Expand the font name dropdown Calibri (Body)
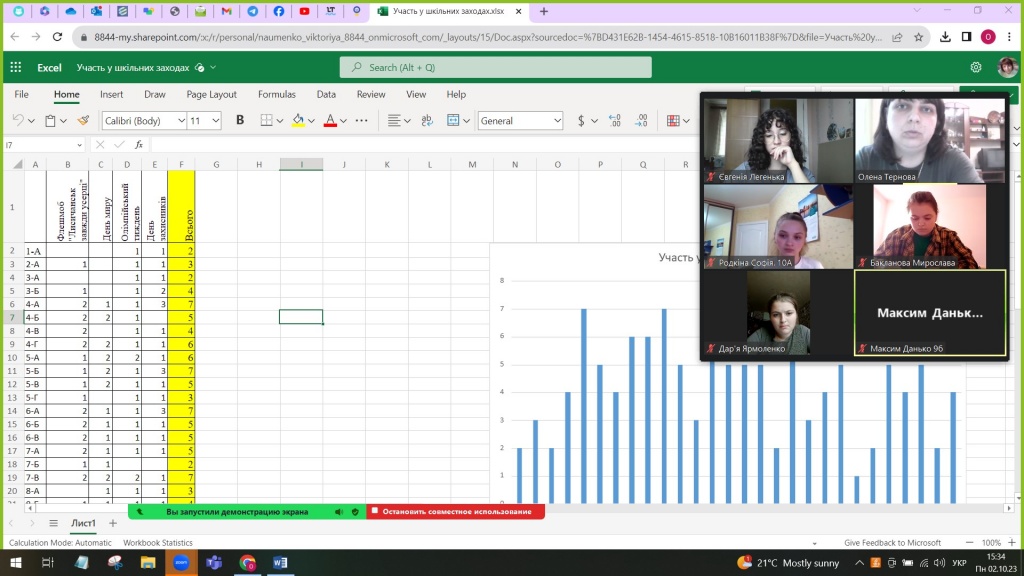This screenshot has width=1024, height=576. pos(181,121)
